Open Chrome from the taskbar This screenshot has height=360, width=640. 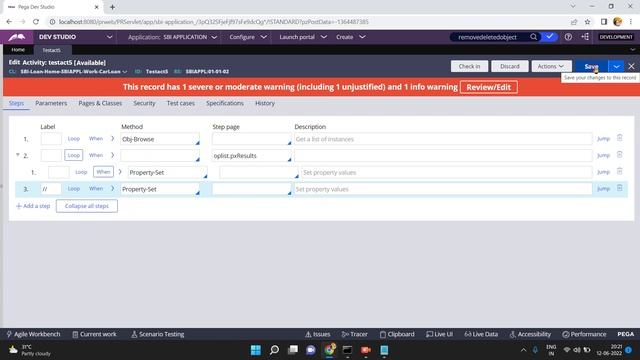click(329, 350)
